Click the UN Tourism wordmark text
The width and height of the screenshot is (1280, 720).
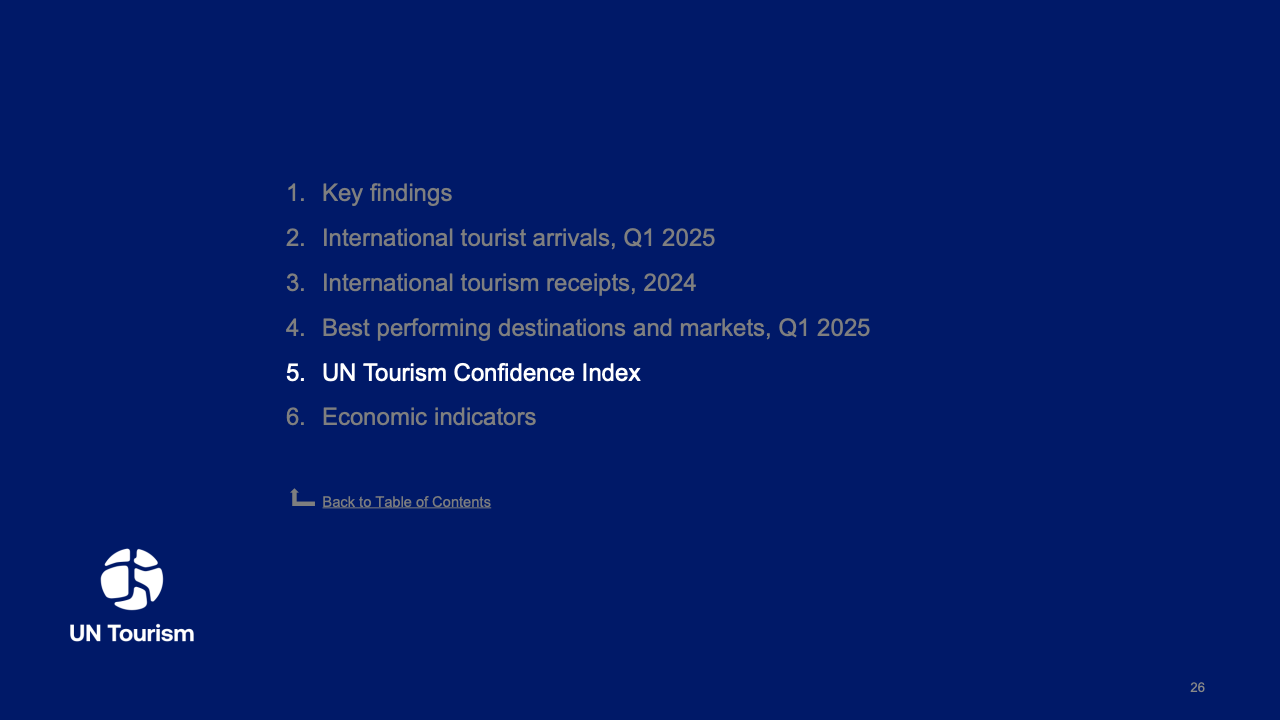coord(132,633)
